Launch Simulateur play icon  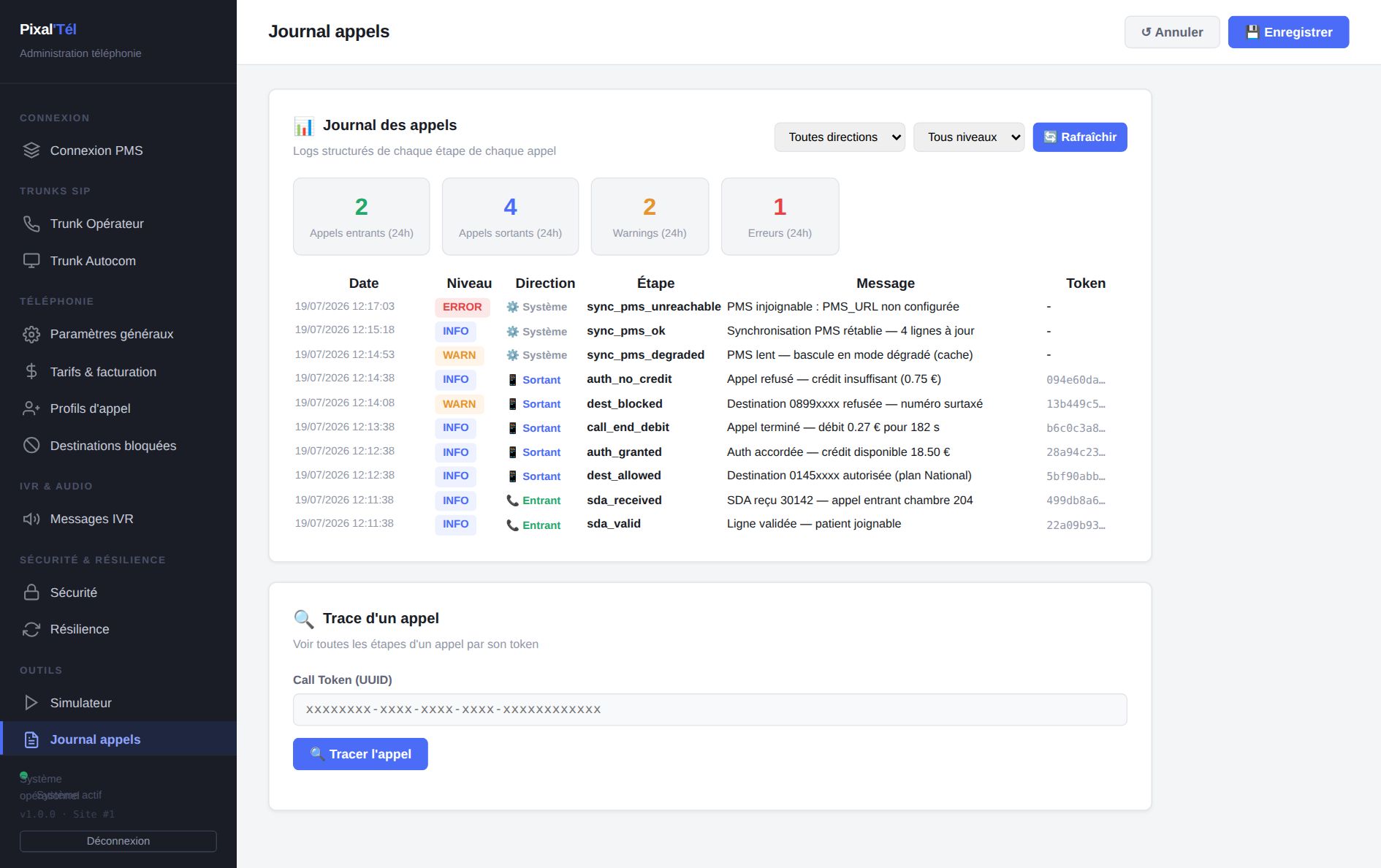pyautogui.click(x=31, y=703)
